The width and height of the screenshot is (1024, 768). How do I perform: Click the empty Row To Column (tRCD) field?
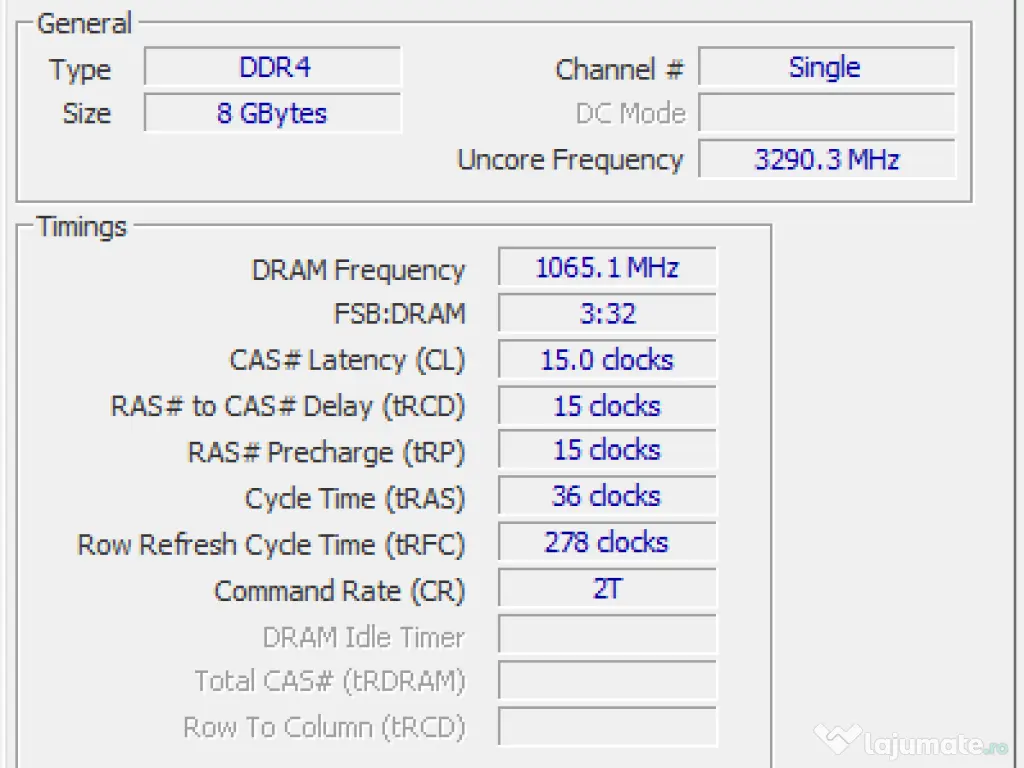pos(607,727)
